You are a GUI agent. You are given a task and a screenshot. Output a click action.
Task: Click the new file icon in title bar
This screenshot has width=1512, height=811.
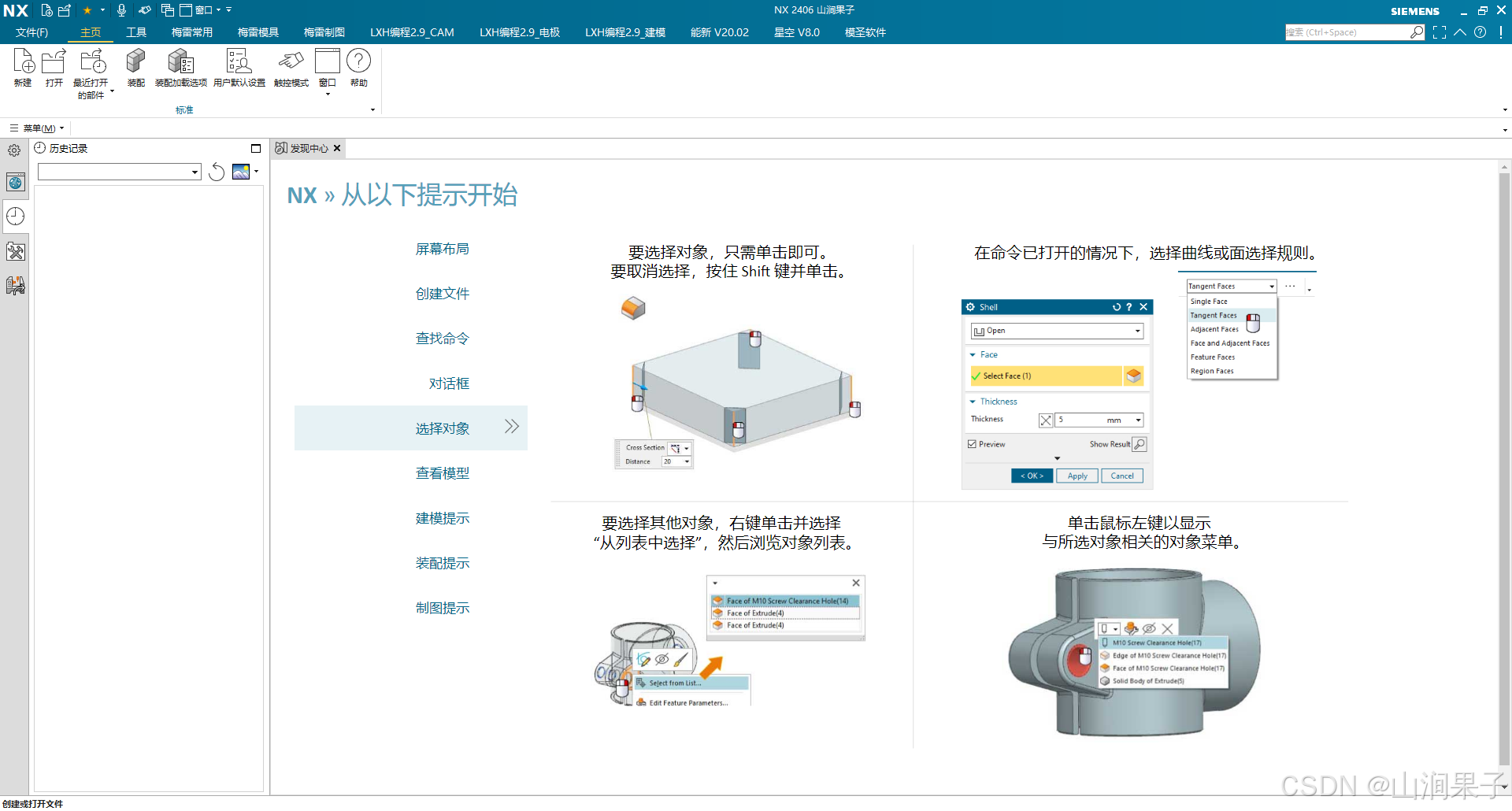click(x=47, y=10)
